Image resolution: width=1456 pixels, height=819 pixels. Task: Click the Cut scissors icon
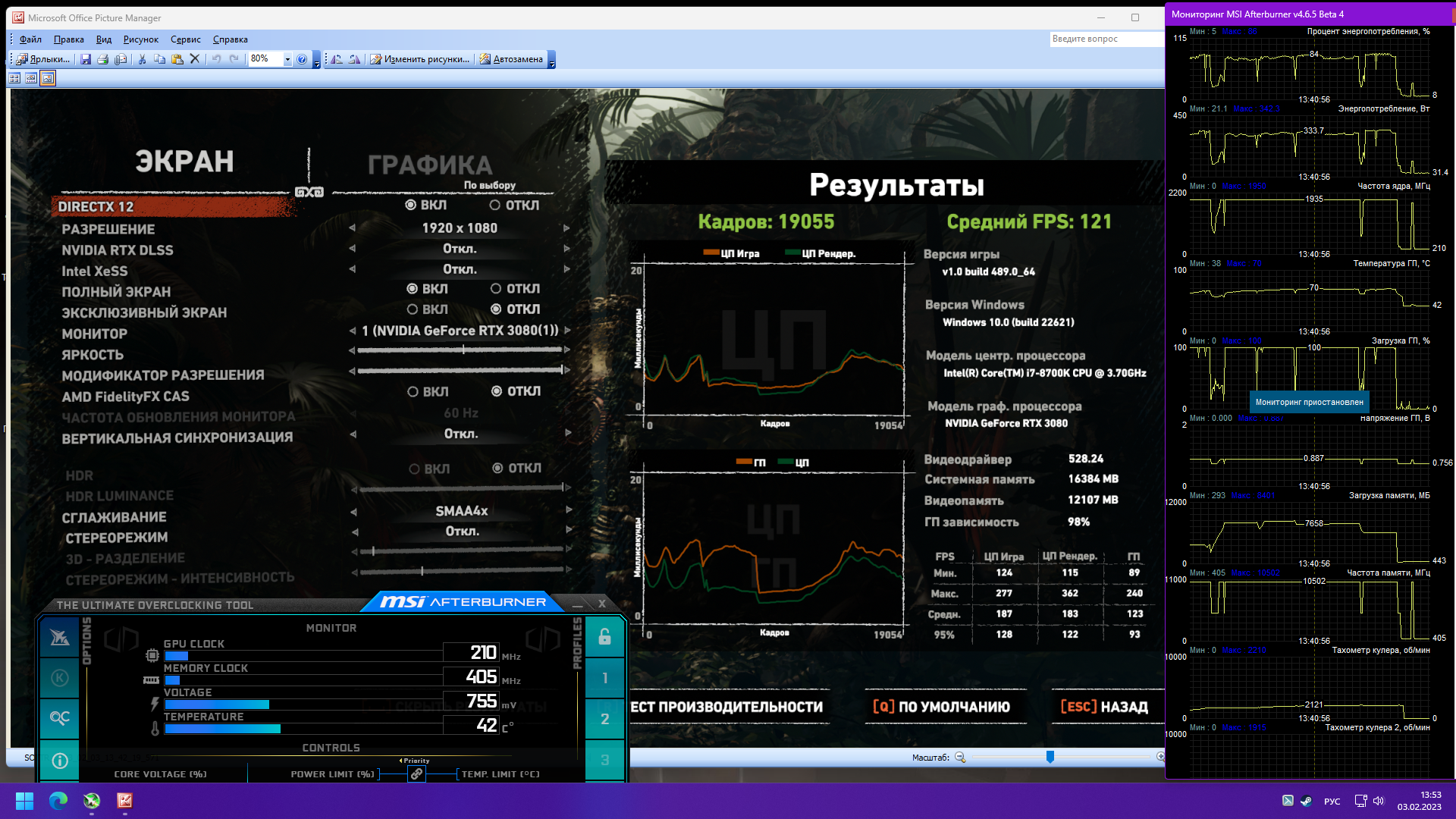[142, 59]
